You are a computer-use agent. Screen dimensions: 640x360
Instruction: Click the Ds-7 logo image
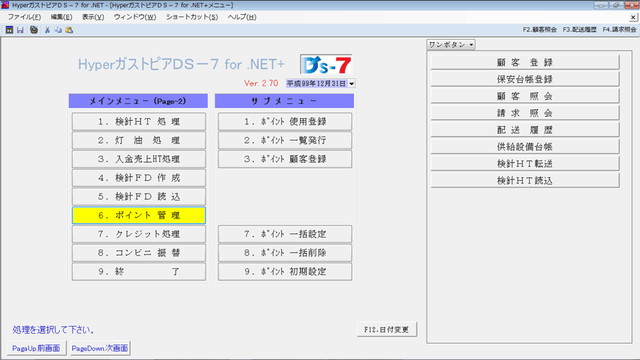coord(326,64)
